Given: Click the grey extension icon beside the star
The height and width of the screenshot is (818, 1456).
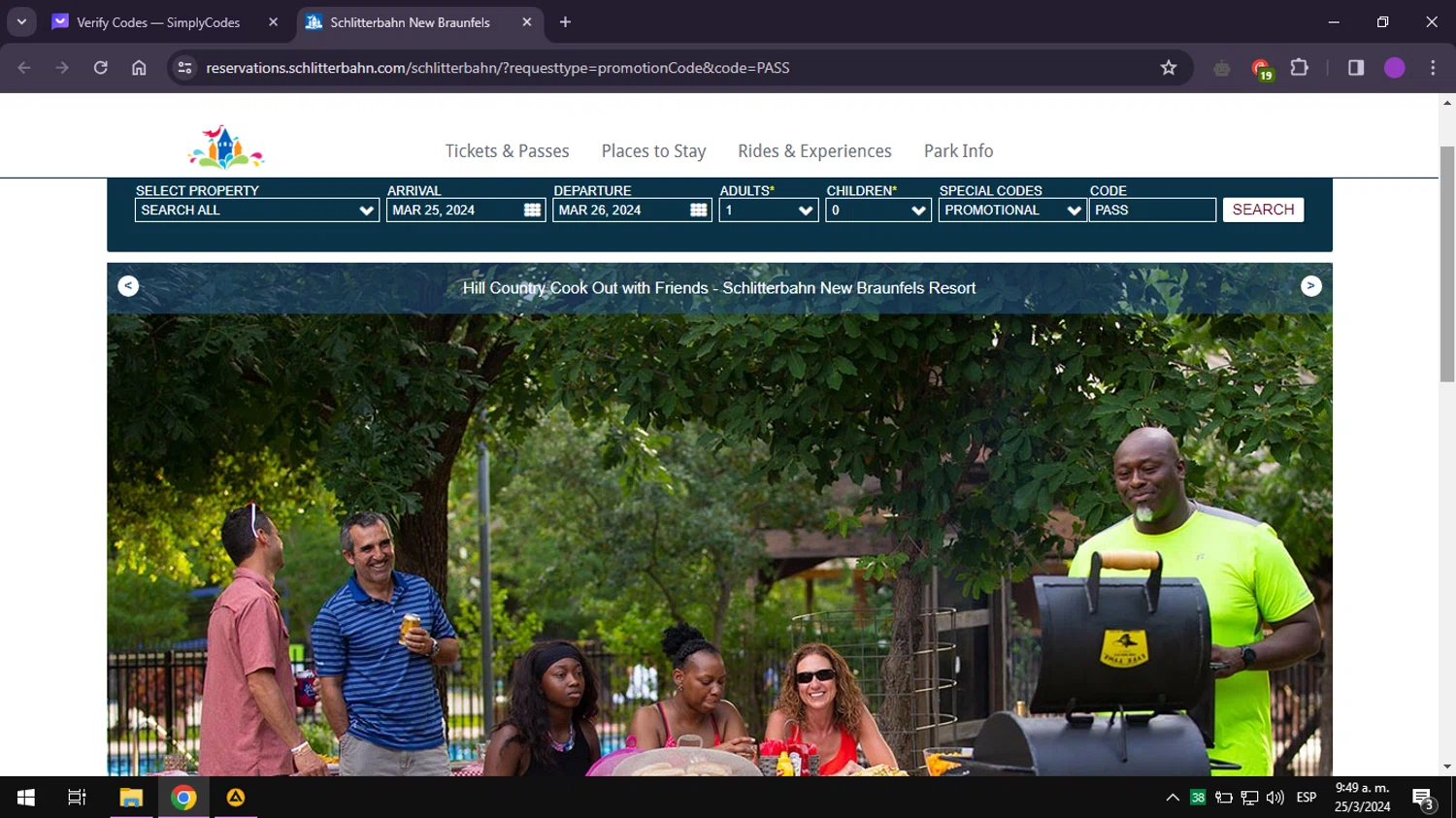Looking at the screenshot, I should tap(1222, 68).
